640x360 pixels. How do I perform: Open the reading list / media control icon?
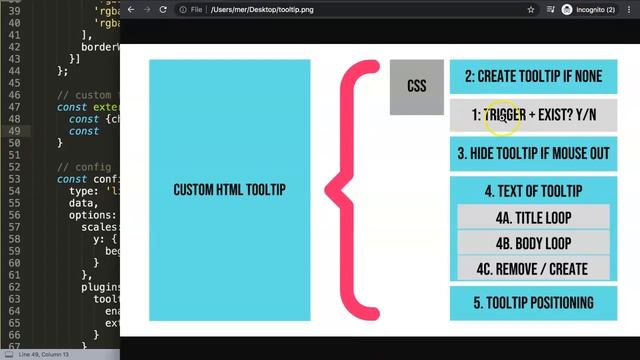[550, 9]
